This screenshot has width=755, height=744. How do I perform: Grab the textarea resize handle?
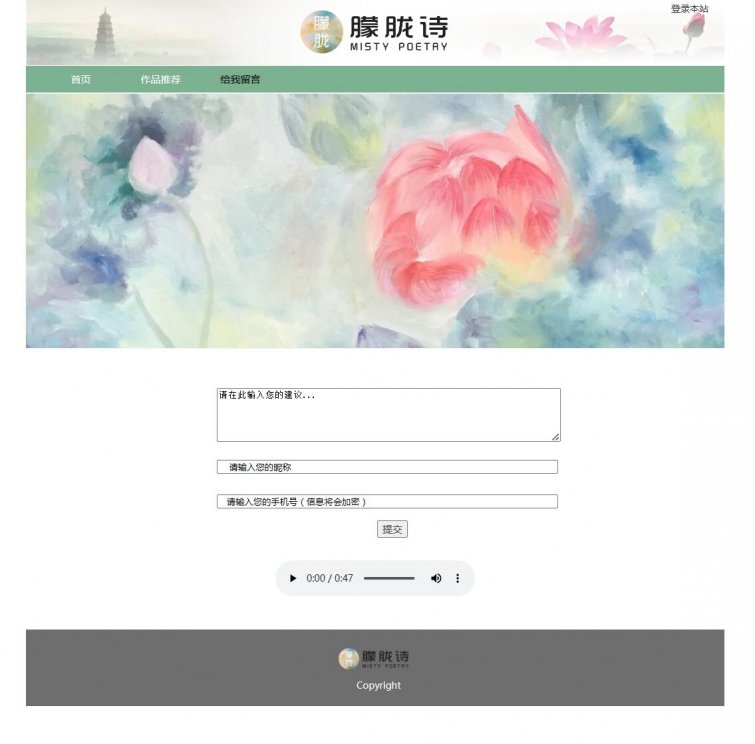tap(556, 437)
